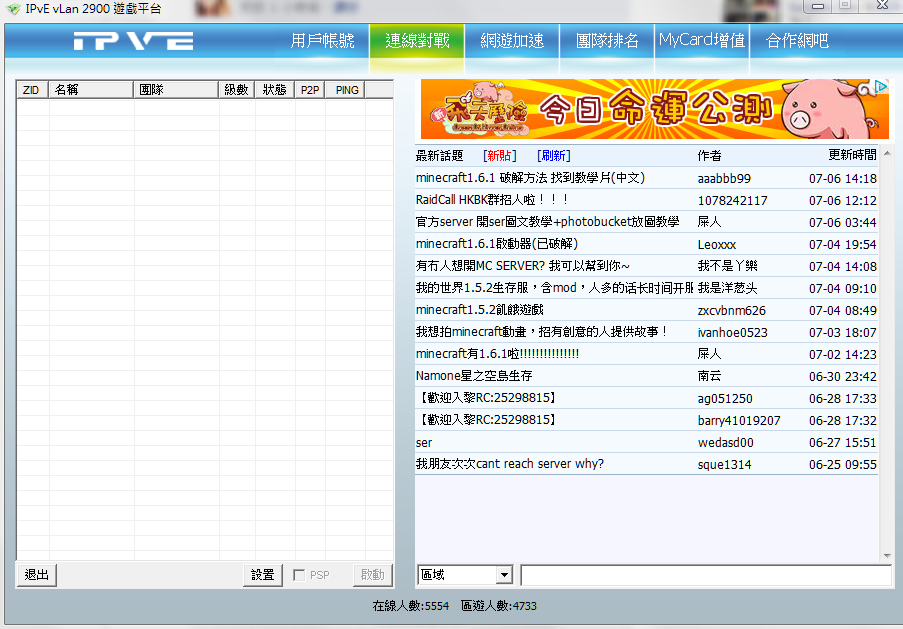Click the 設置 button

[x=263, y=574]
